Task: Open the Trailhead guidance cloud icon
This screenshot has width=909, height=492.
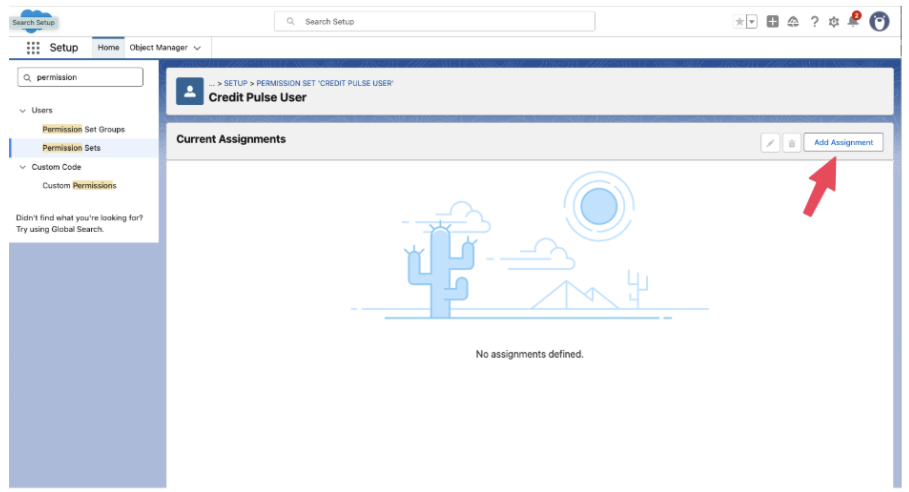Action: (x=793, y=22)
